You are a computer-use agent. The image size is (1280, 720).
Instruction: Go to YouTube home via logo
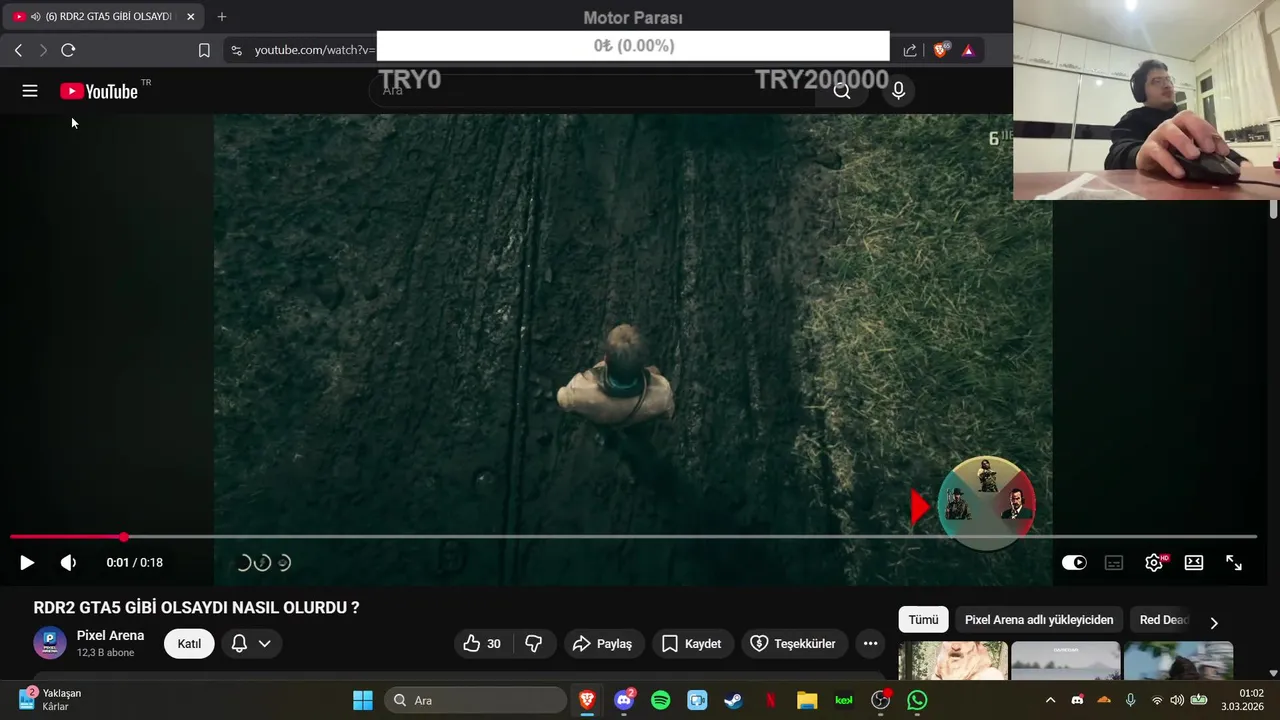98,91
